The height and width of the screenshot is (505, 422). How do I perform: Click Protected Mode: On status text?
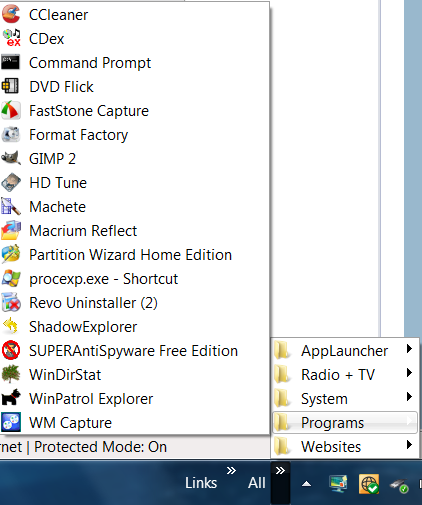[x=100, y=447]
